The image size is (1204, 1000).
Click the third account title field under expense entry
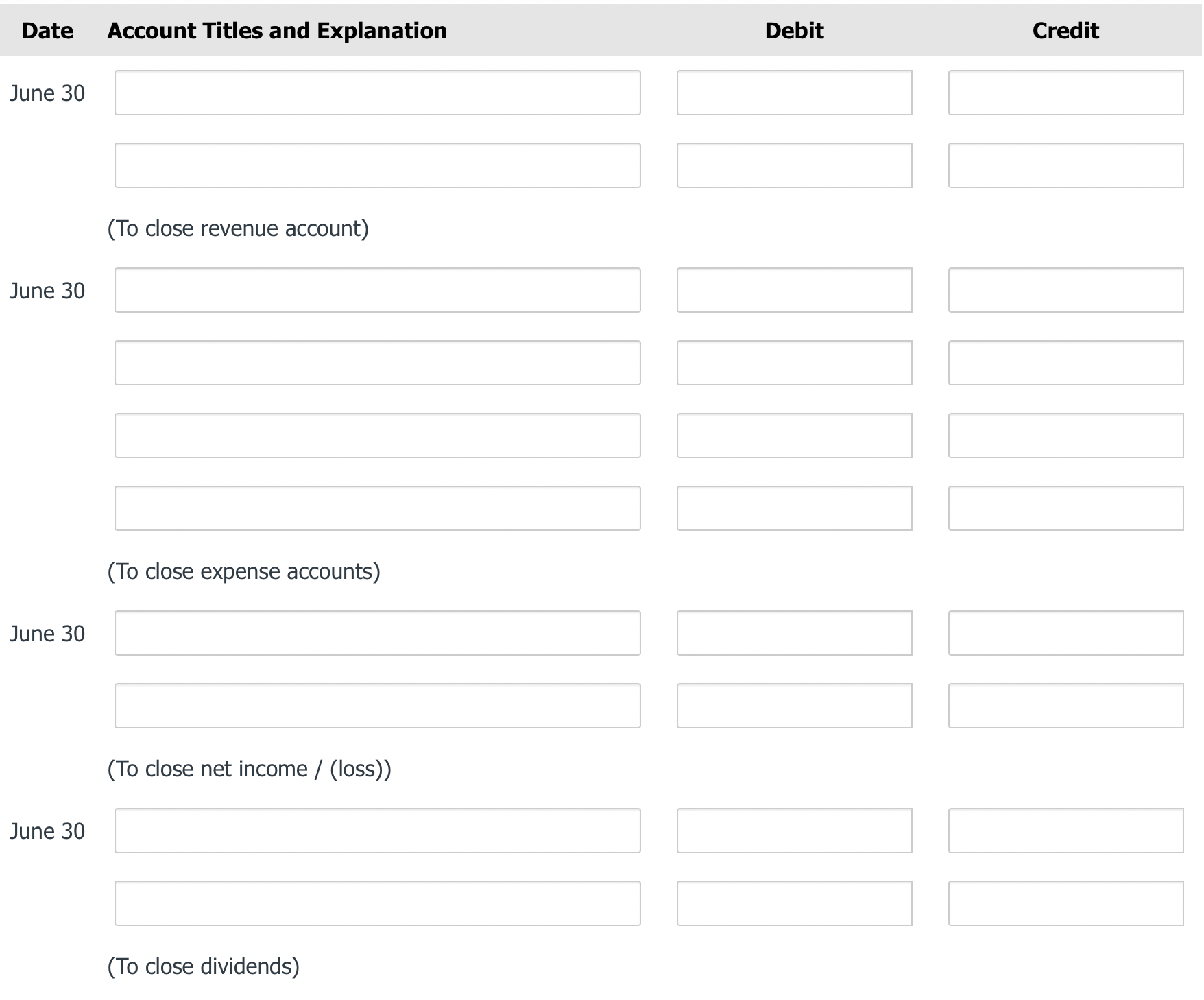[x=377, y=436]
